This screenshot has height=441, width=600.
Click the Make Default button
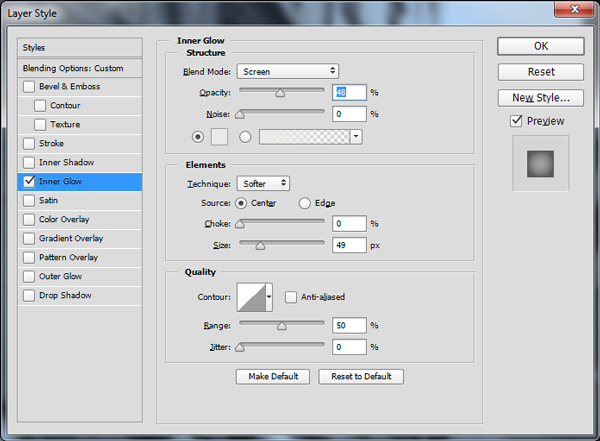tap(272, 377)
